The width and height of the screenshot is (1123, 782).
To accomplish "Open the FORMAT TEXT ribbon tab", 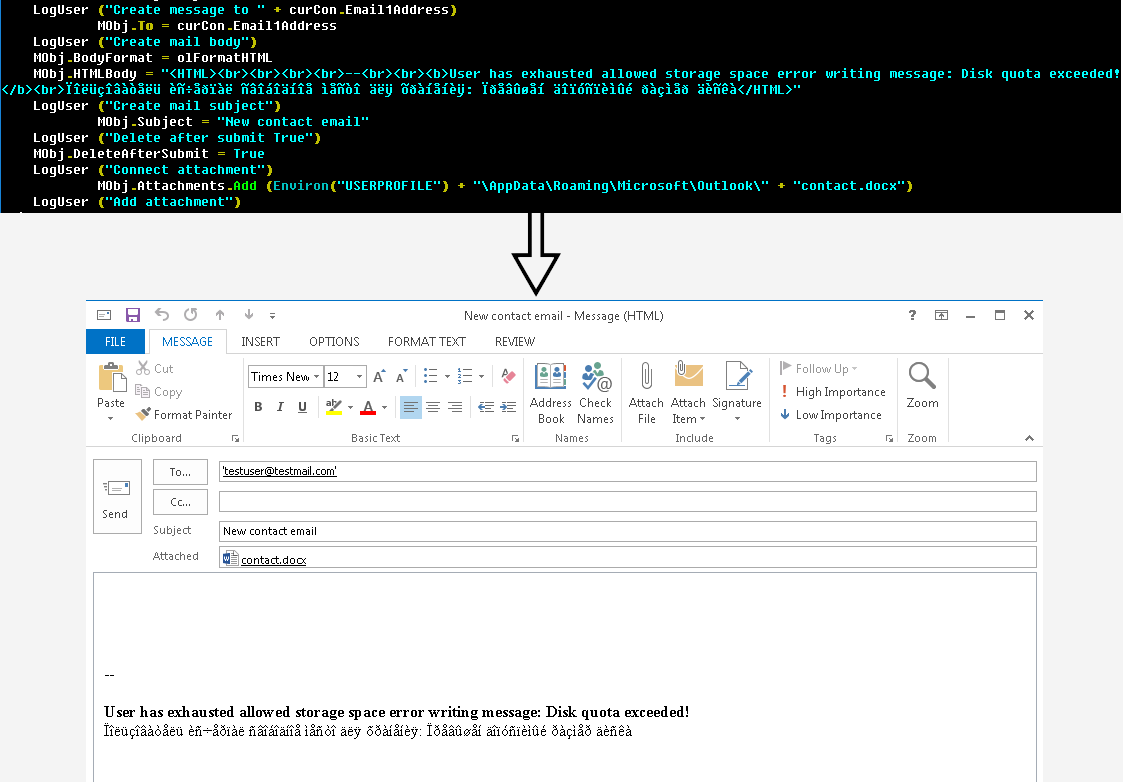I will [426, 341].
